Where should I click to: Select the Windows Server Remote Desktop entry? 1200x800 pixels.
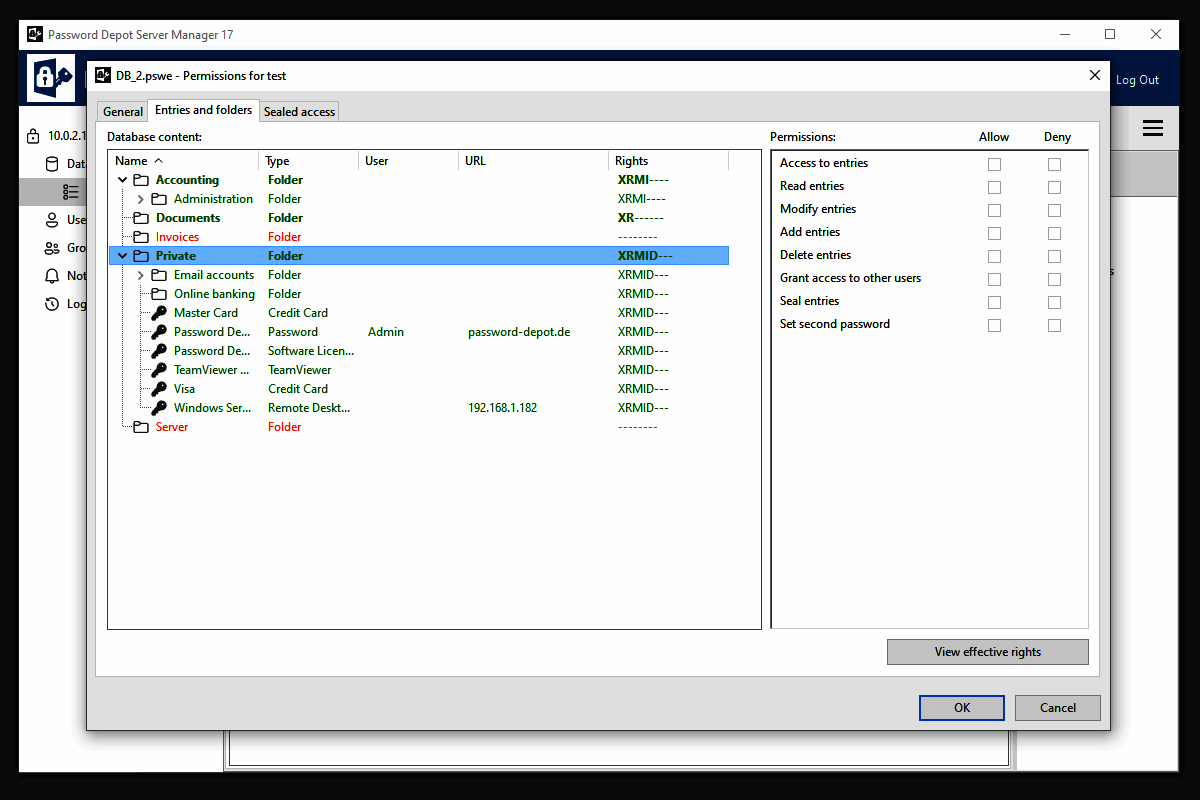(418, 408)
